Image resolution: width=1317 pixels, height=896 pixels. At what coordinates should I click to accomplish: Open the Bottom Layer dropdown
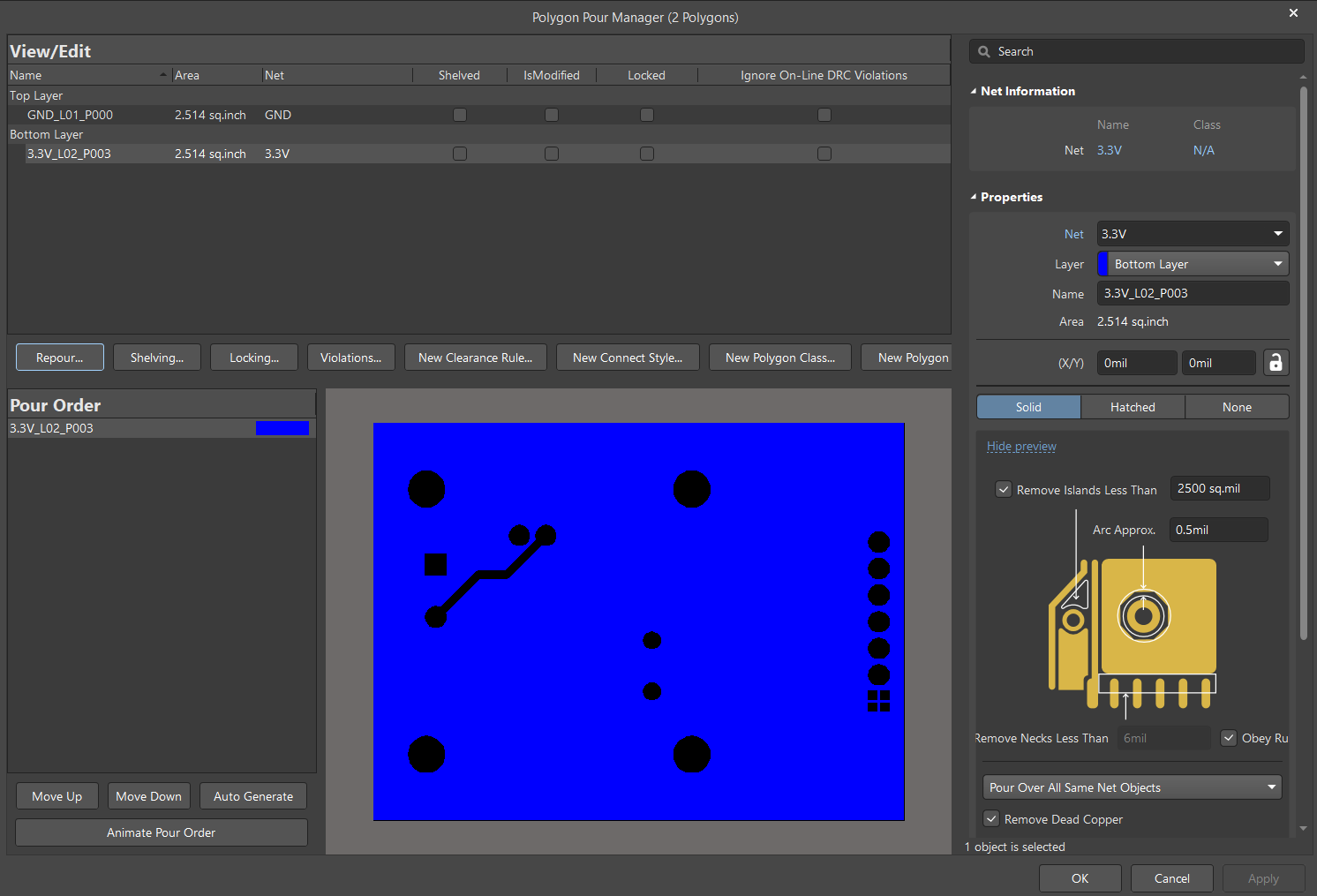1193,264
